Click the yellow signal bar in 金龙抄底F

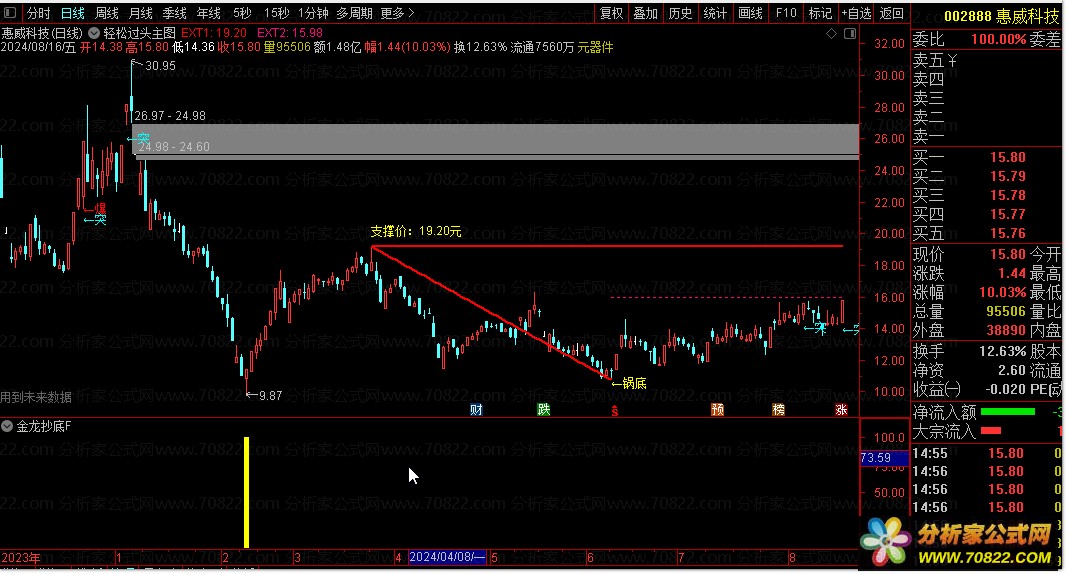click(247, 492)
